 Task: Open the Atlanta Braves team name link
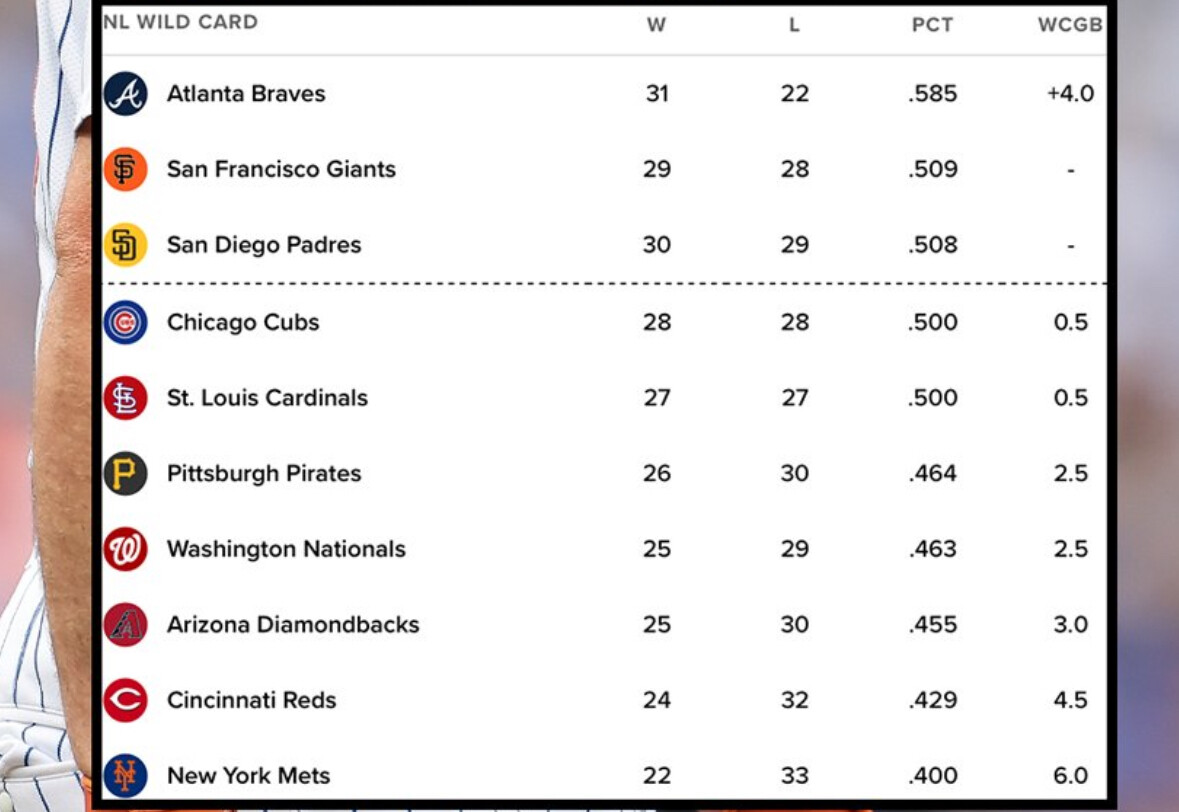247,94
